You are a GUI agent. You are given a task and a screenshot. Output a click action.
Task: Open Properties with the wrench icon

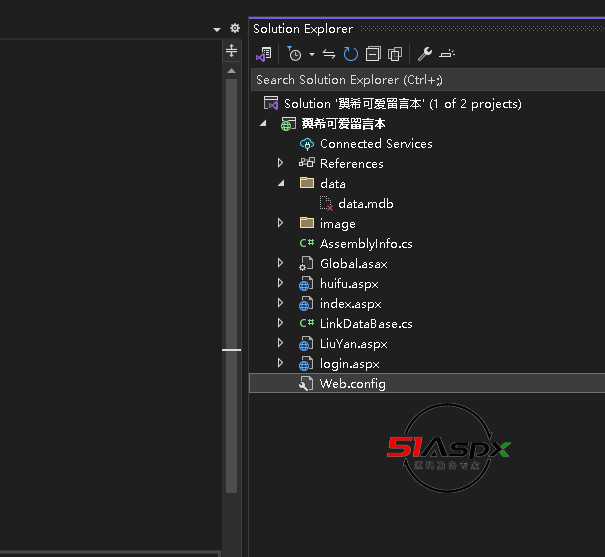pos(424,54)
